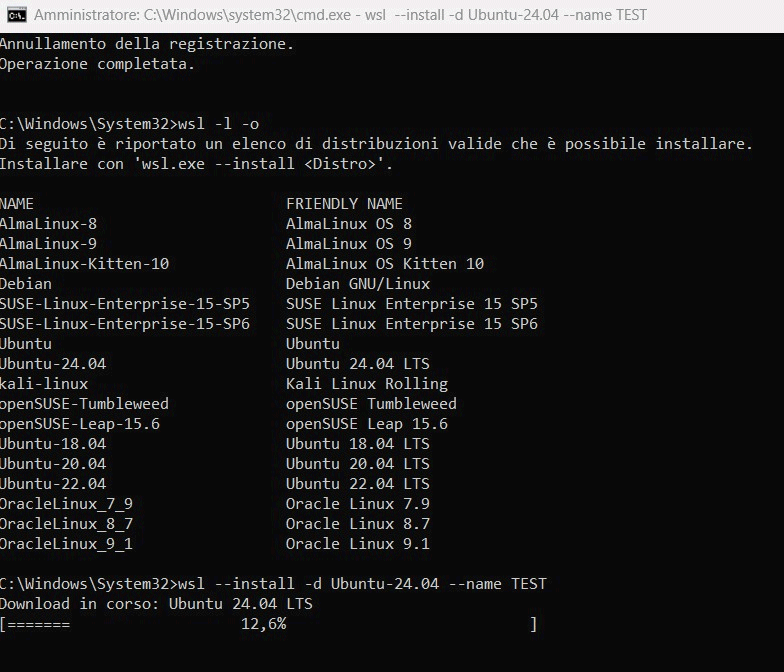Image resolution: width=784 pixels, height=672 pixels.
Task: Select AlmaLinux-Kitten-10 in the NAME column
Action: [x=84, y=264]
